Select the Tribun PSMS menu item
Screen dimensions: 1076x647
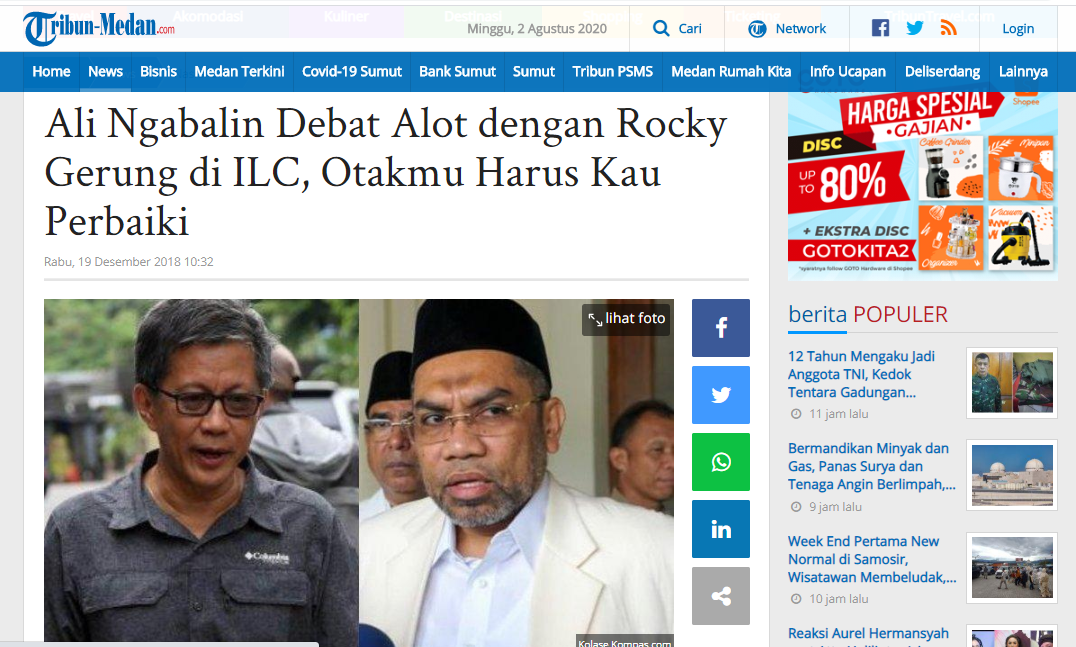[x=613, y=71]
